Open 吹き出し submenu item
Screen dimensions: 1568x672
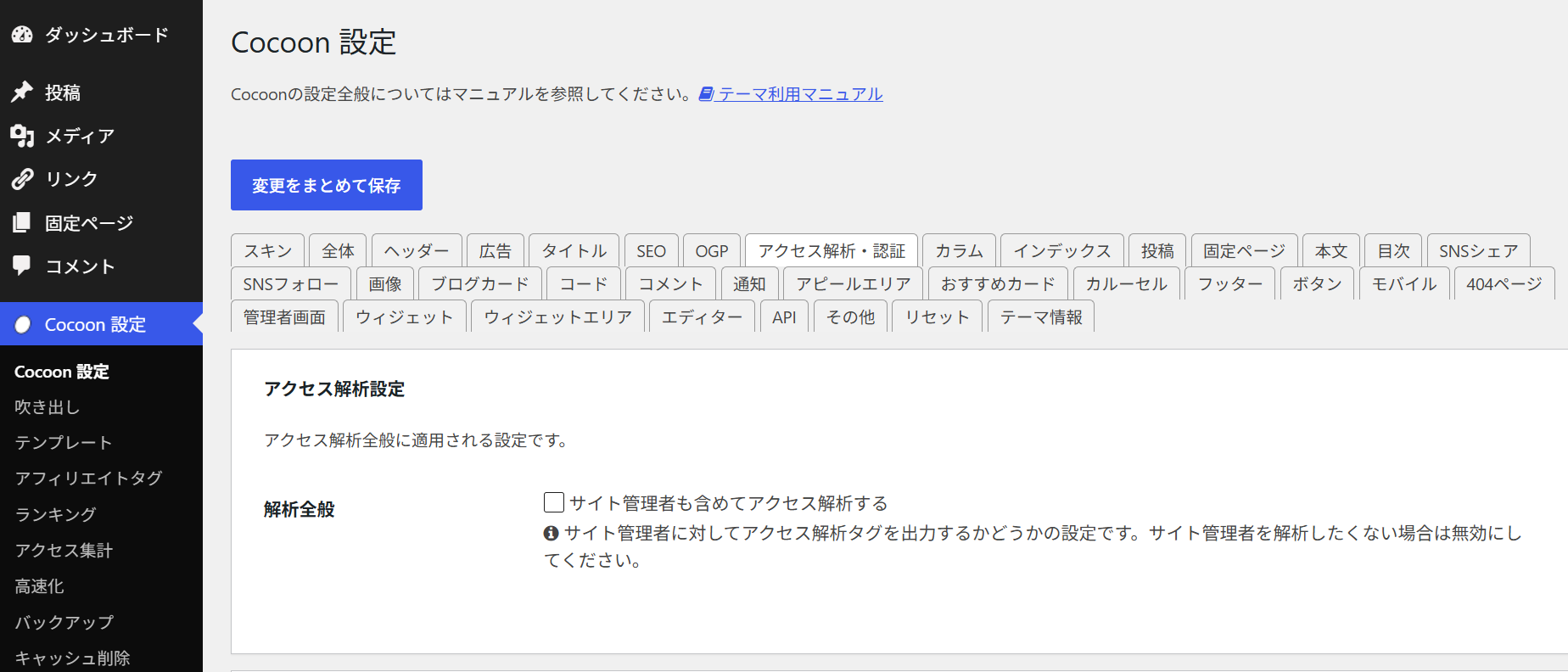(x=48, y=407)
